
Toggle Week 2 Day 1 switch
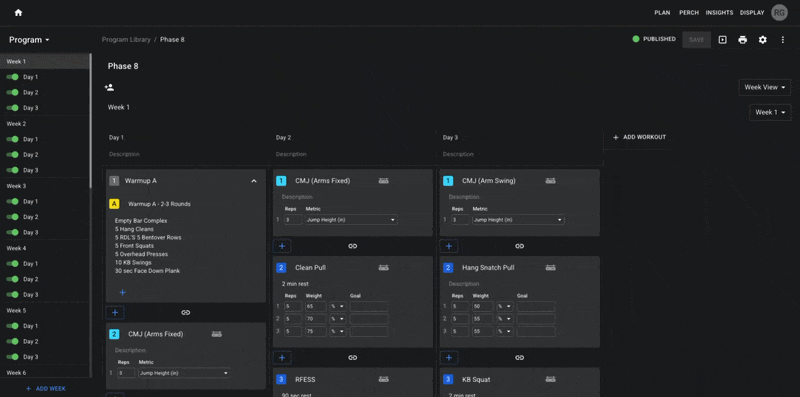pyautogui.click(x=13, y=139)
